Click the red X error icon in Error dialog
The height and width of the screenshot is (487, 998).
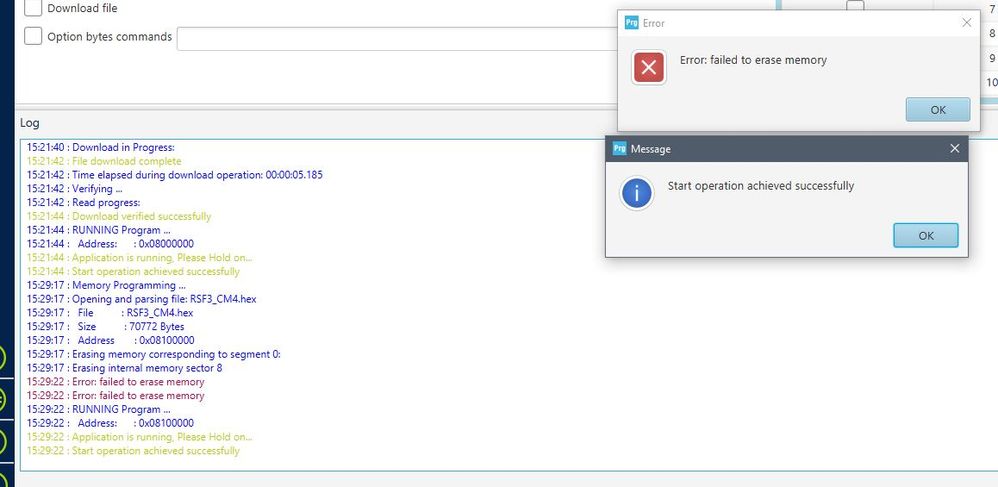tap(649, 67)
